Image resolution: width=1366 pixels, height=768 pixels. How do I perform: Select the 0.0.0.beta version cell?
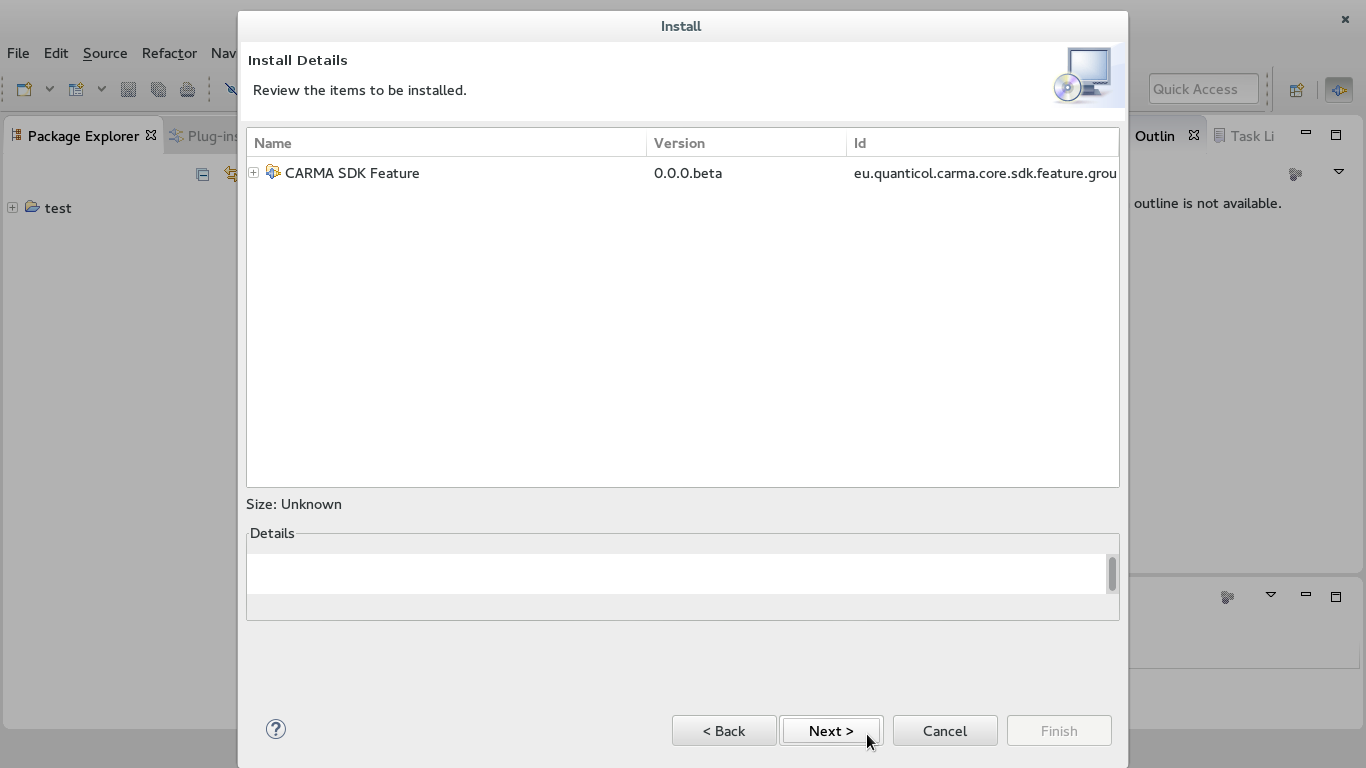688,173
